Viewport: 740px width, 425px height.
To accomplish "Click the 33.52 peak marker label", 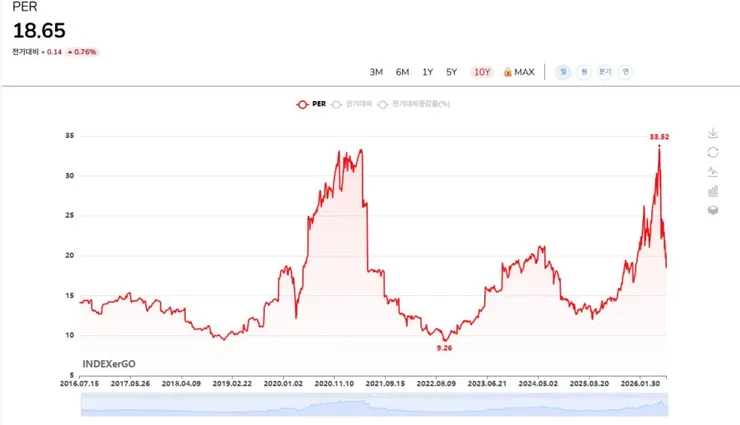I will (659, 137).
